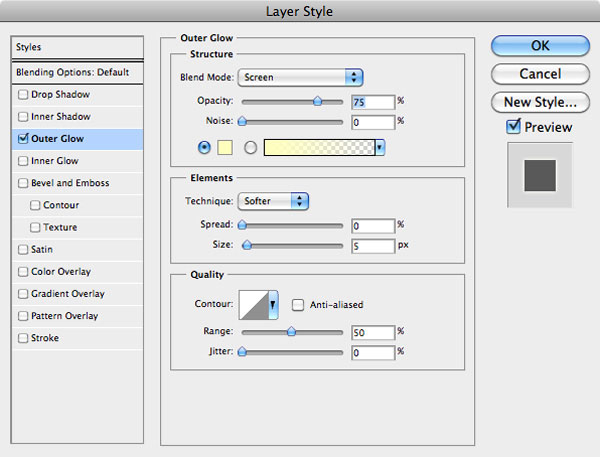Open the Technique dropdown set to Softer
This screenshot has height=457, width=600.
[273, 201]
